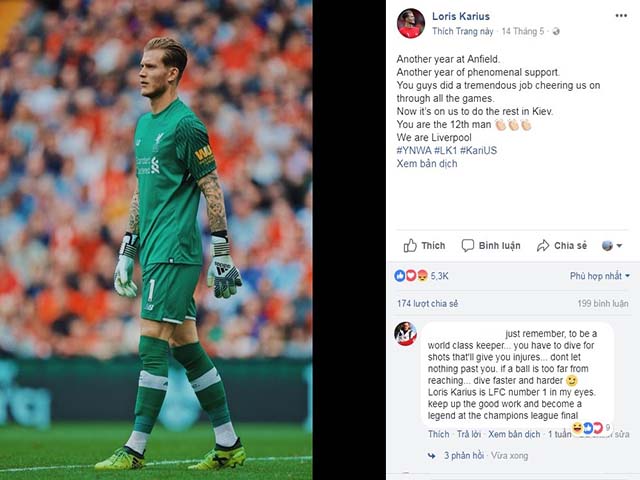
Task: Open the 199 bình luận comments link
Action: click(602, 303)
